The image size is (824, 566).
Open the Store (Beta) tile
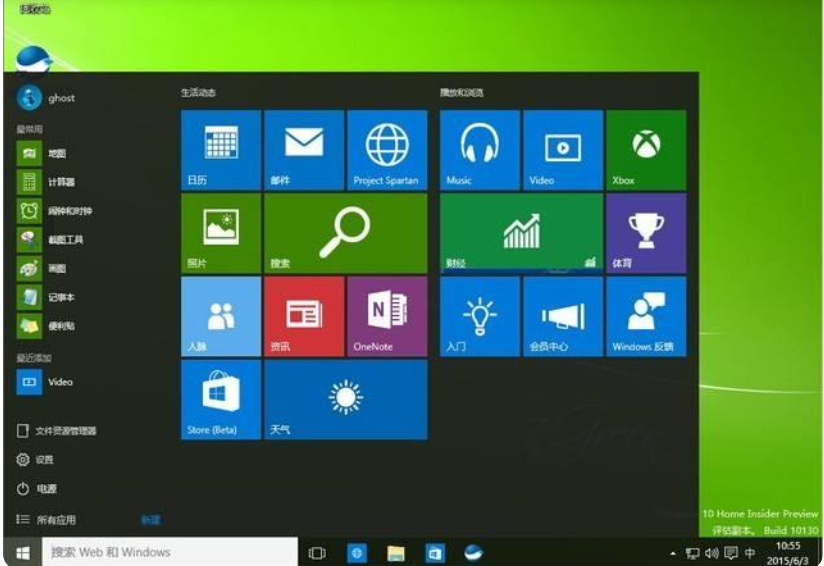pos(221,400)
